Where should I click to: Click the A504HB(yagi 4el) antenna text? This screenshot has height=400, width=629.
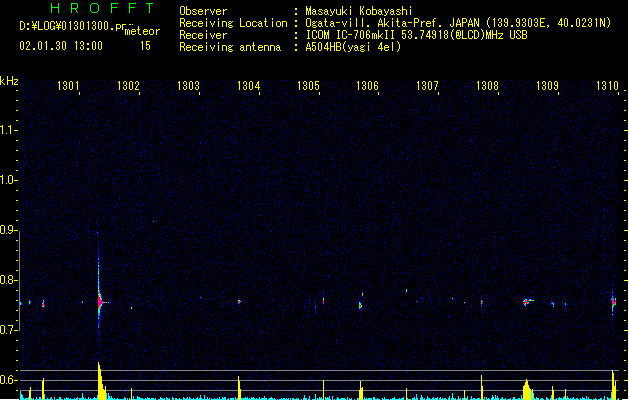tap(353, 47)
